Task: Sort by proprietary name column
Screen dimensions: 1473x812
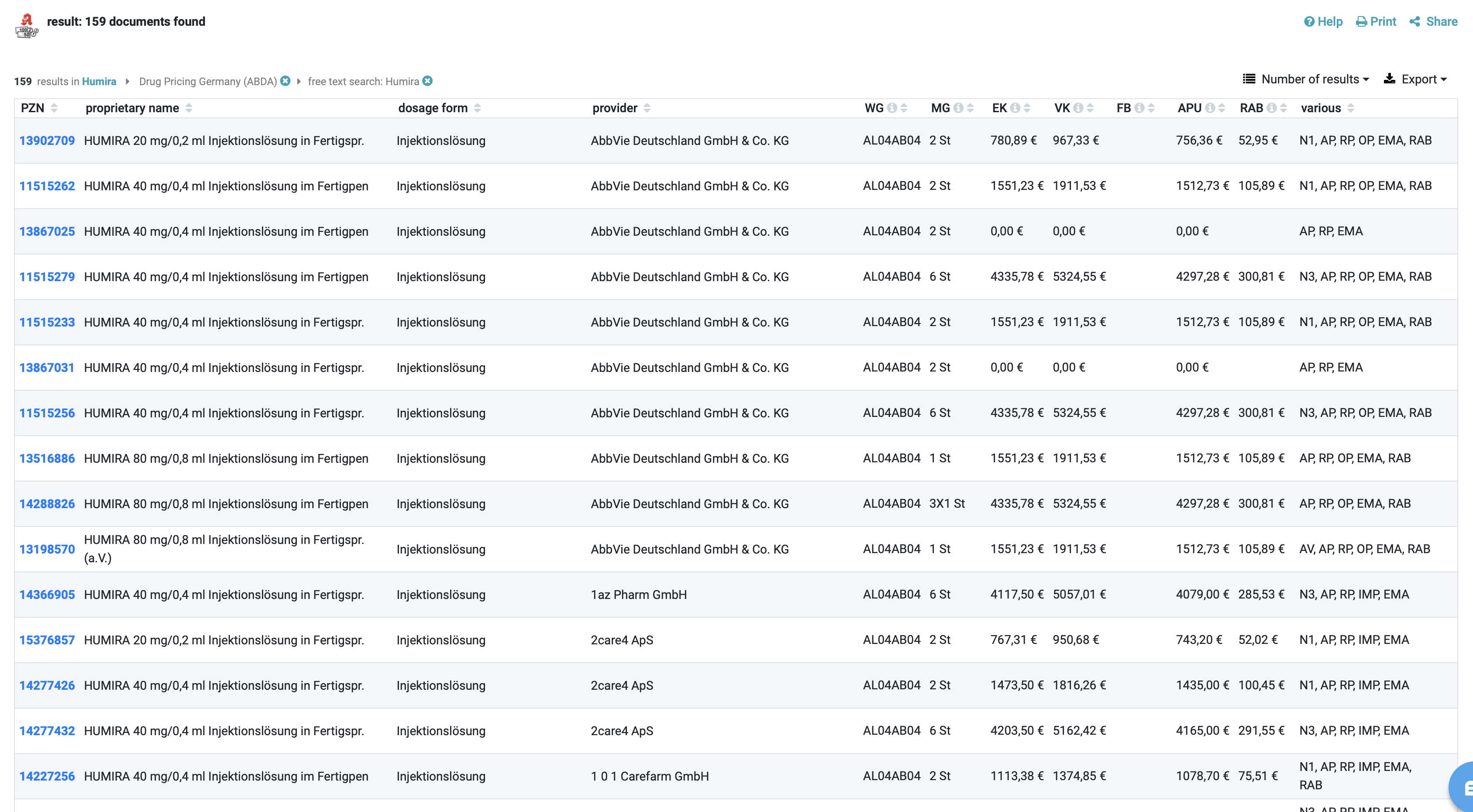Action: click(189, 108)
